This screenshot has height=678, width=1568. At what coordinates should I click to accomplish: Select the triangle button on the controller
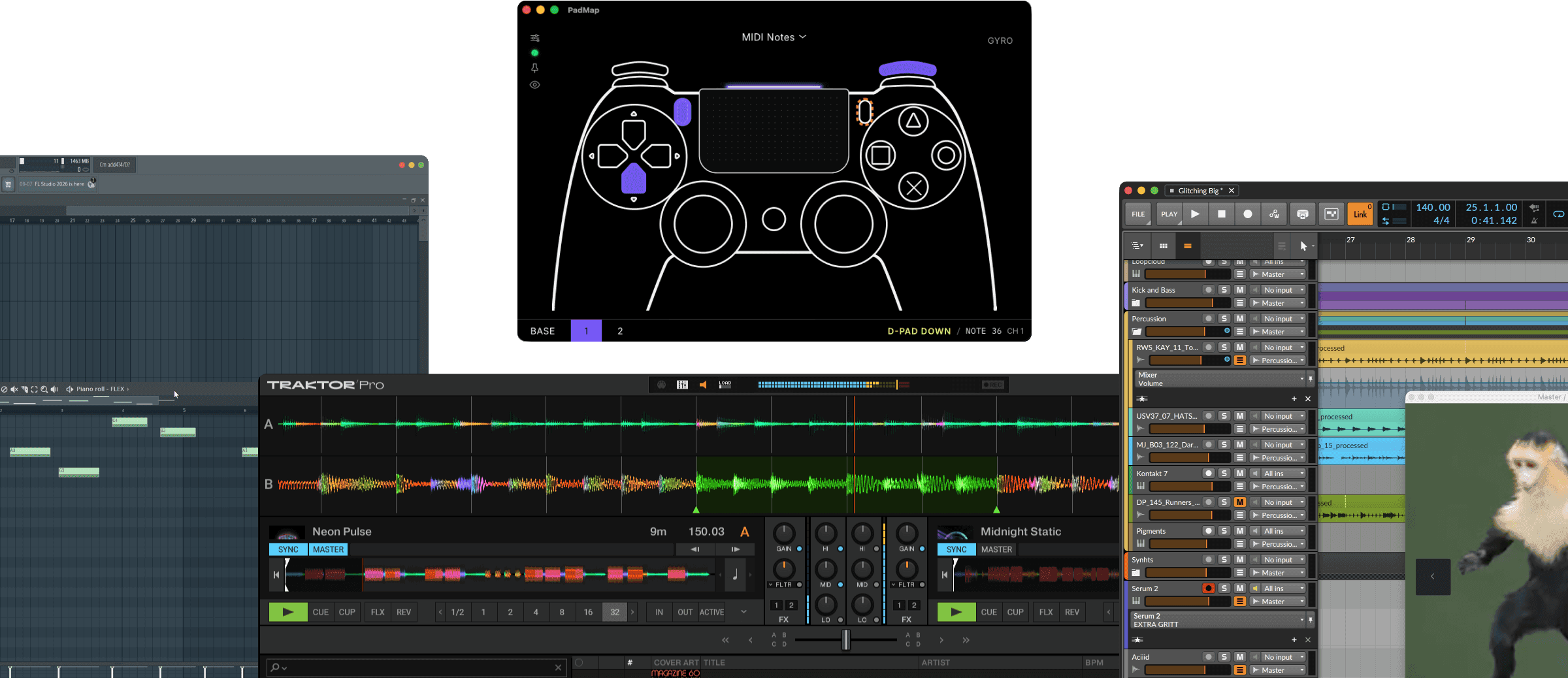click(x=913, y=121)
